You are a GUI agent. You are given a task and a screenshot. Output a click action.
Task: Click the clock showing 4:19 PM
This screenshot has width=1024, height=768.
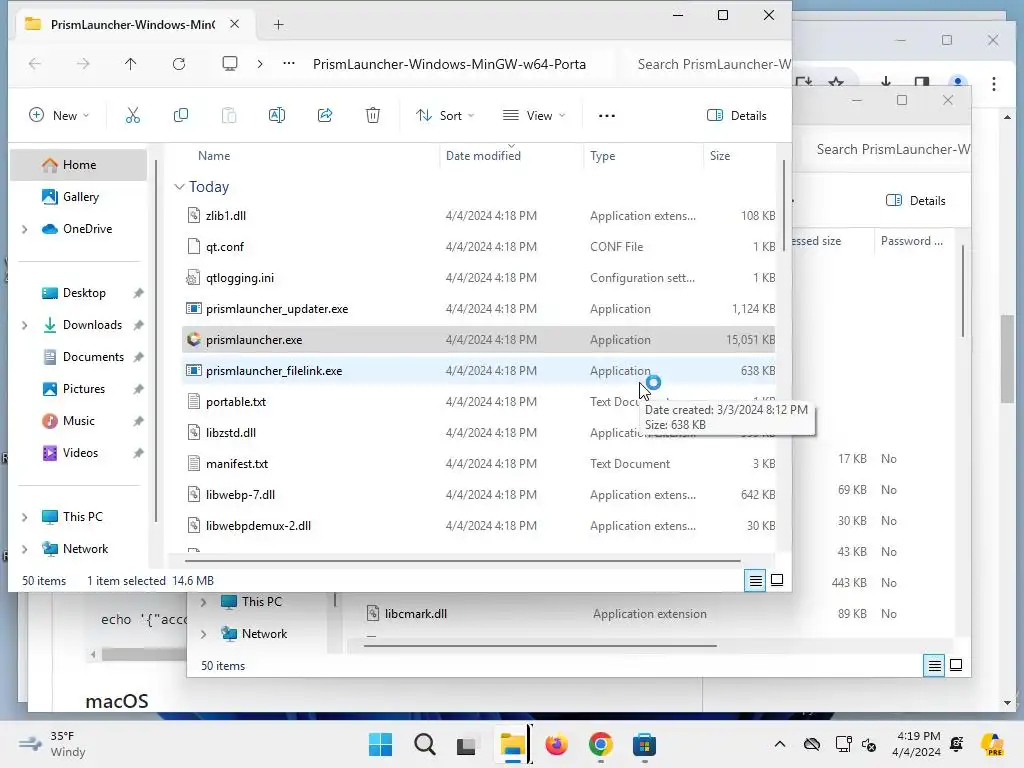tap(918, 744)
